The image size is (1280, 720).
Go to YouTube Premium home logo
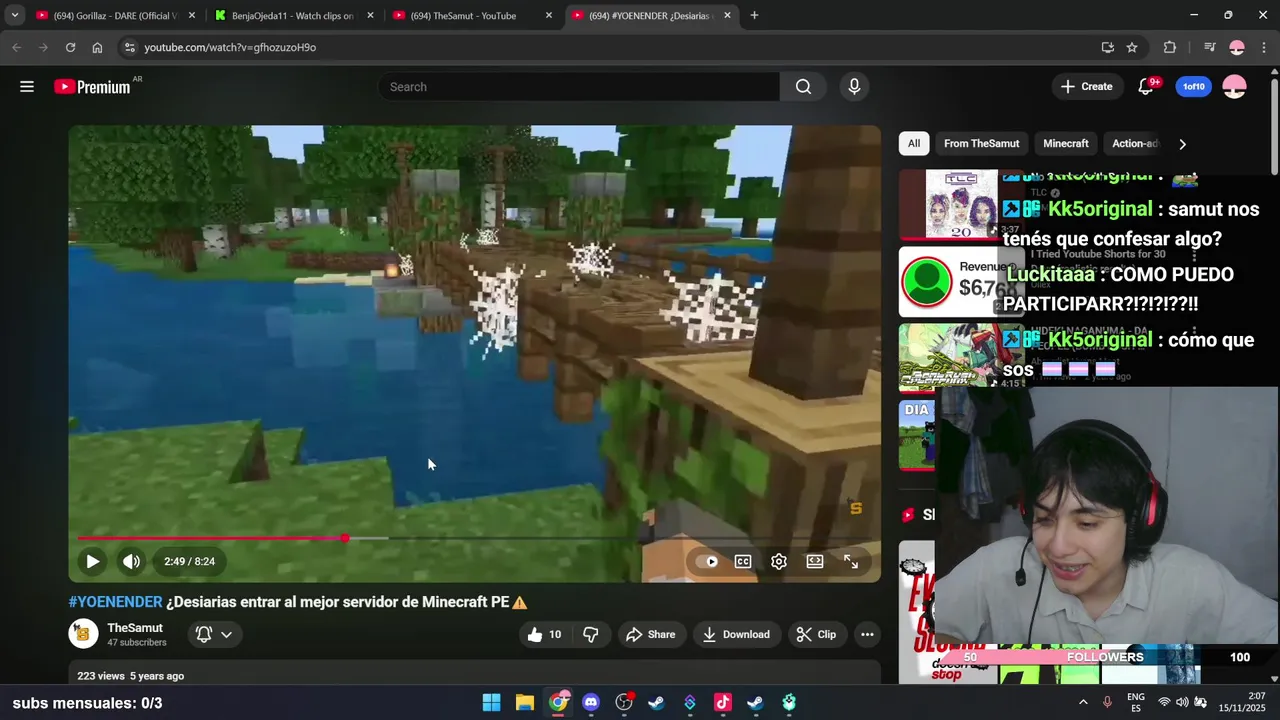tap(93, 87)
